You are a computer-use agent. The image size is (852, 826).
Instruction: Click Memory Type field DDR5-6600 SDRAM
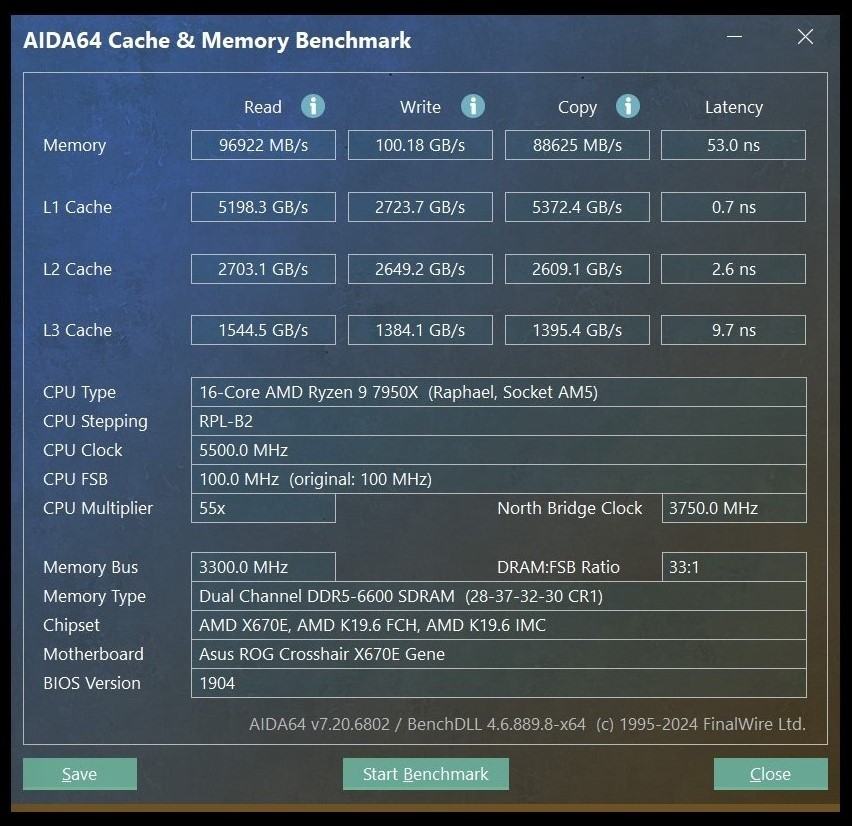tap(499, 596)
